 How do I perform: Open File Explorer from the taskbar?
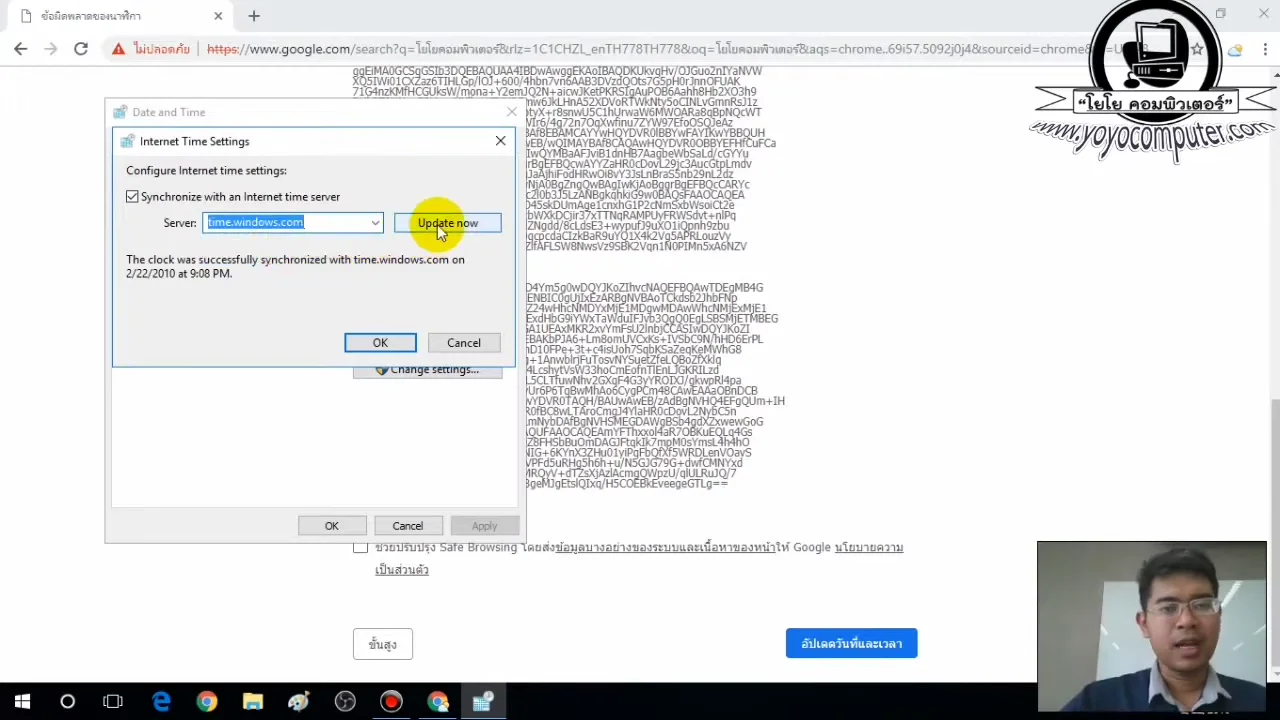tap(252, 701)
